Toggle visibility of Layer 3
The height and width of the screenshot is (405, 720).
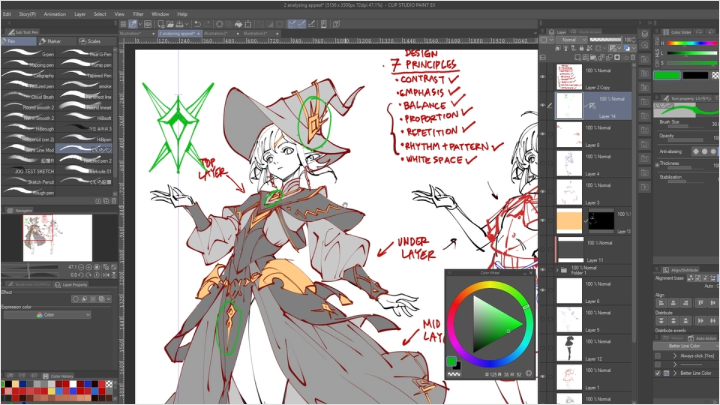click(543, 191)
